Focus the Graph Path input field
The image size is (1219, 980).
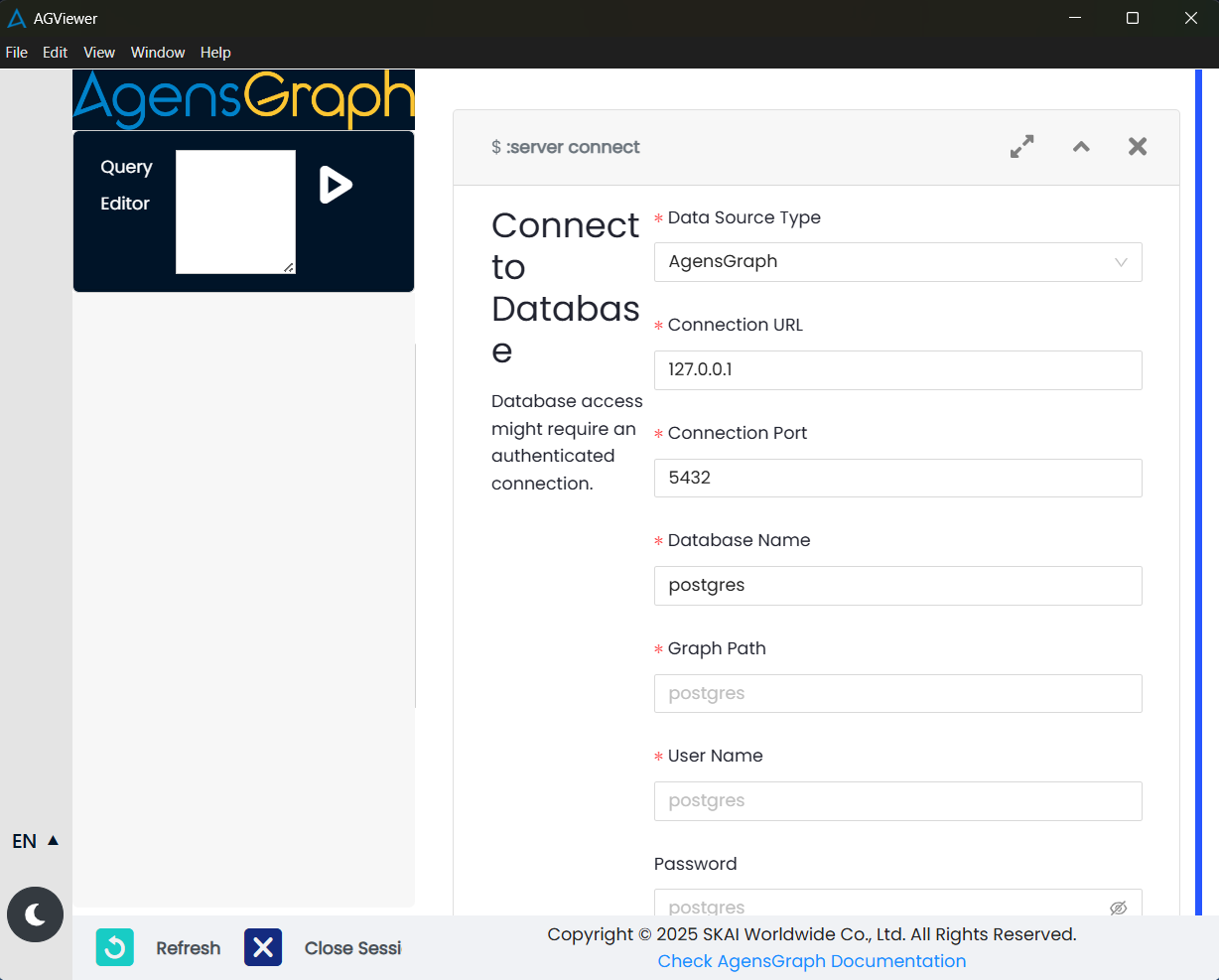898,693
